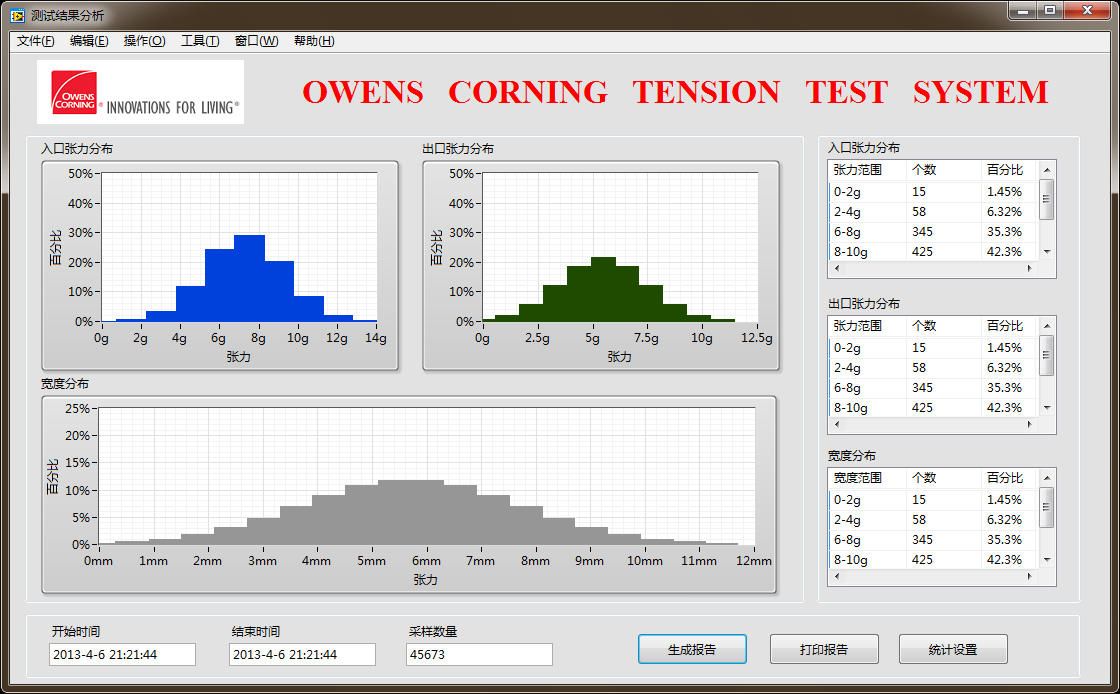This screenshot has height=694, width=1120.
Task: Click scrollbar thumb of 入口张力分布 table
Action: click(x=1047, y=198)
